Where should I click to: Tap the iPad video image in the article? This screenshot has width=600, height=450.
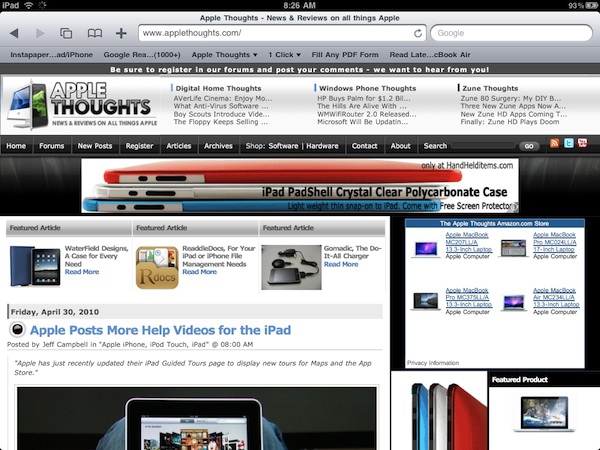[197, 419]
